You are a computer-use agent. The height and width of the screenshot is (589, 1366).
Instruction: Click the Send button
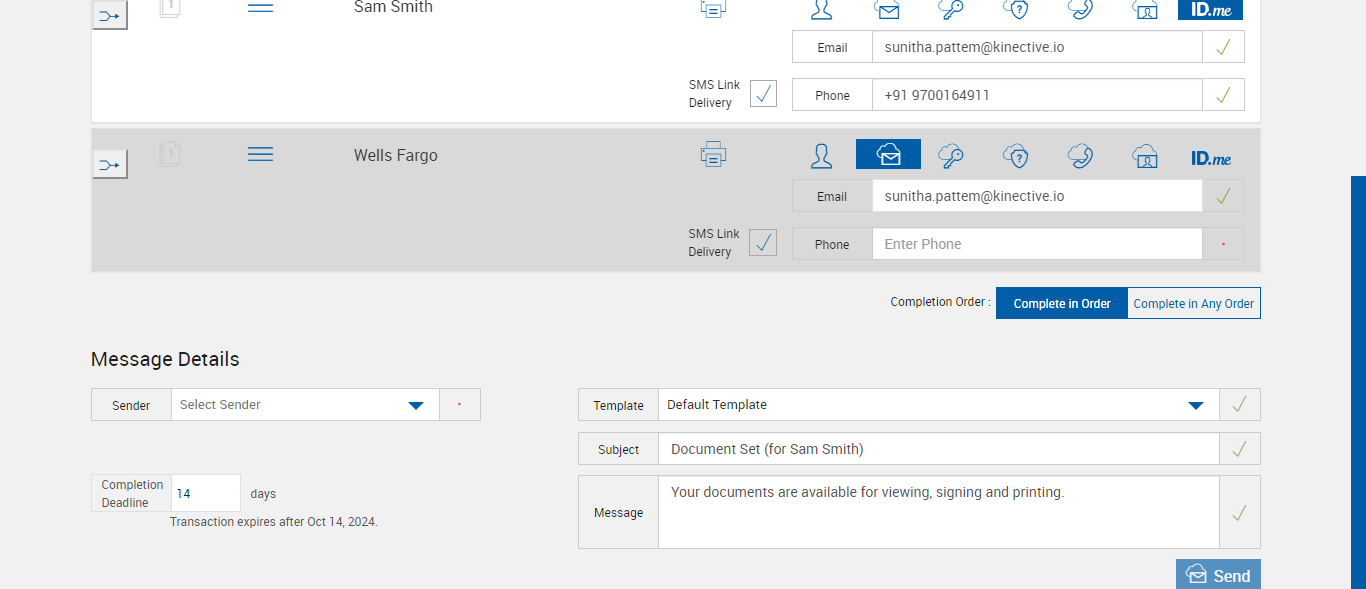pos(1218,575)
